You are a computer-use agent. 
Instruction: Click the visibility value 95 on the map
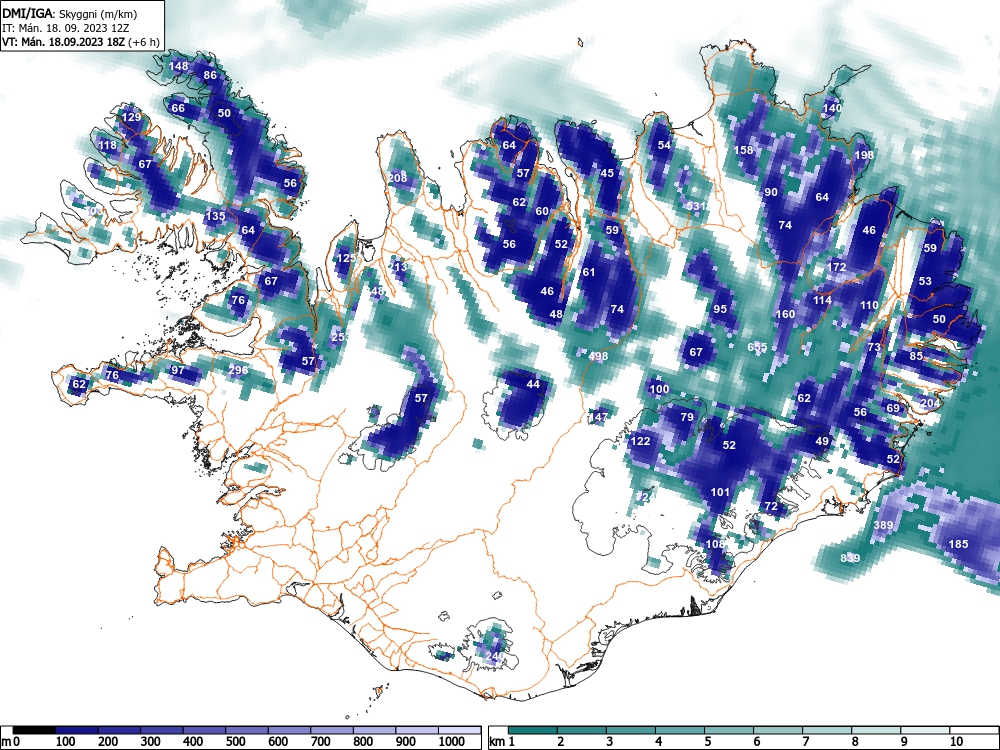click(x=720, y=309)
